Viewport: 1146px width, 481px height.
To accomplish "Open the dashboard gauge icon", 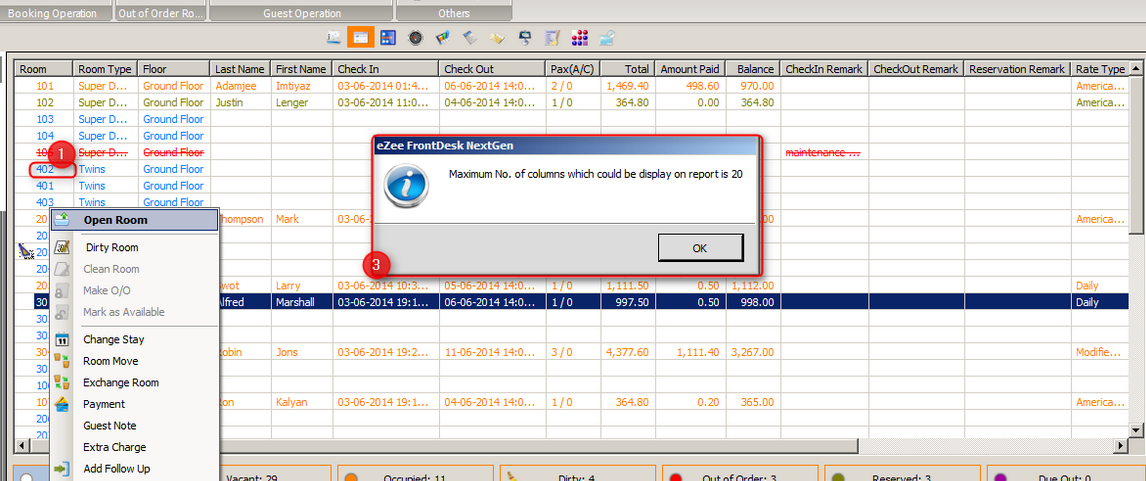I will point(415,37).
